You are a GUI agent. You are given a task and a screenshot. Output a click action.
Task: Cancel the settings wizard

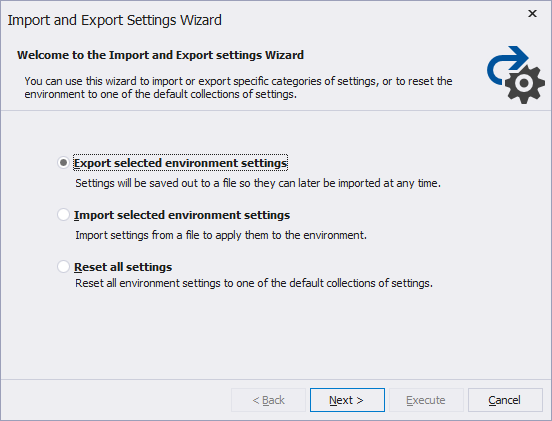pos(505,400)
